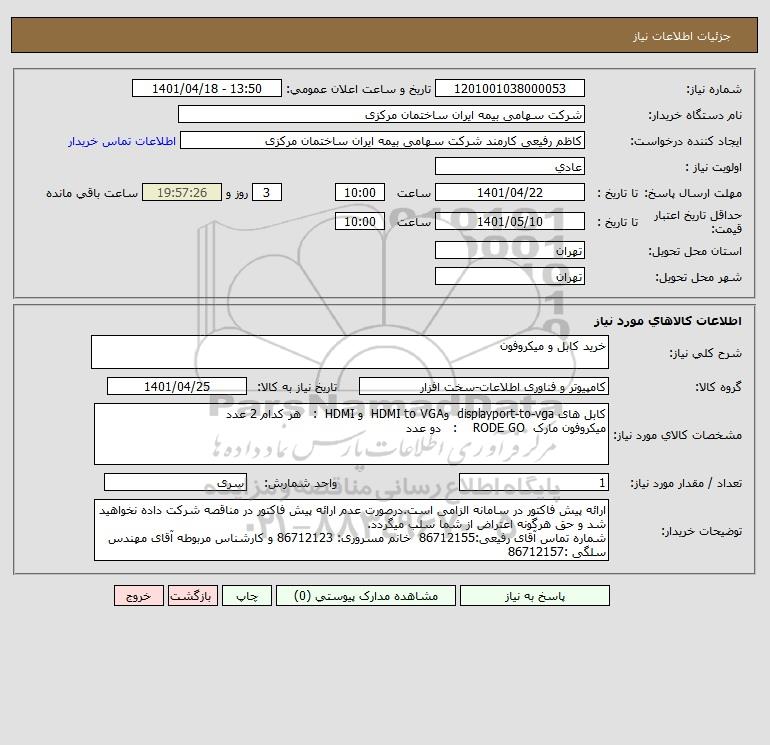Click label مشخصات کالای مورد نیاز
Image resolution: width=770 pixels, height=745 pixels.
(x=678, y=435)
